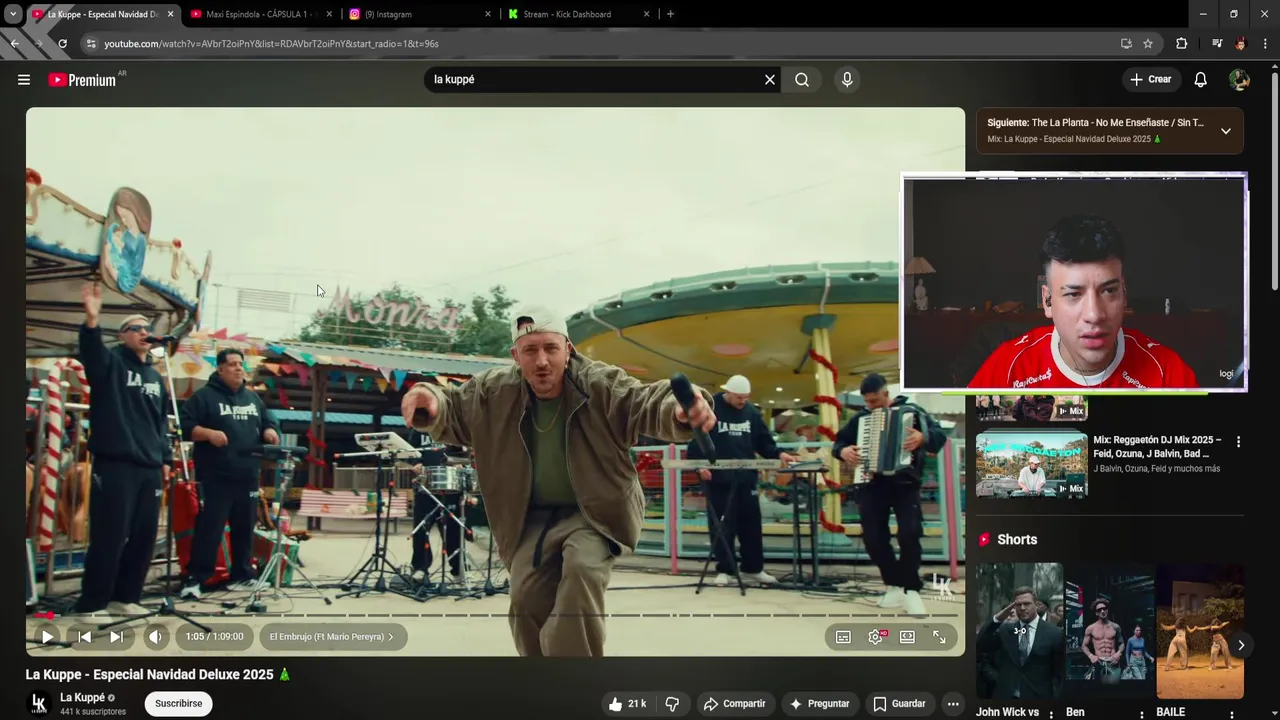Bookmark this page with star
1280x720 pixels.
pos(1148,44)
